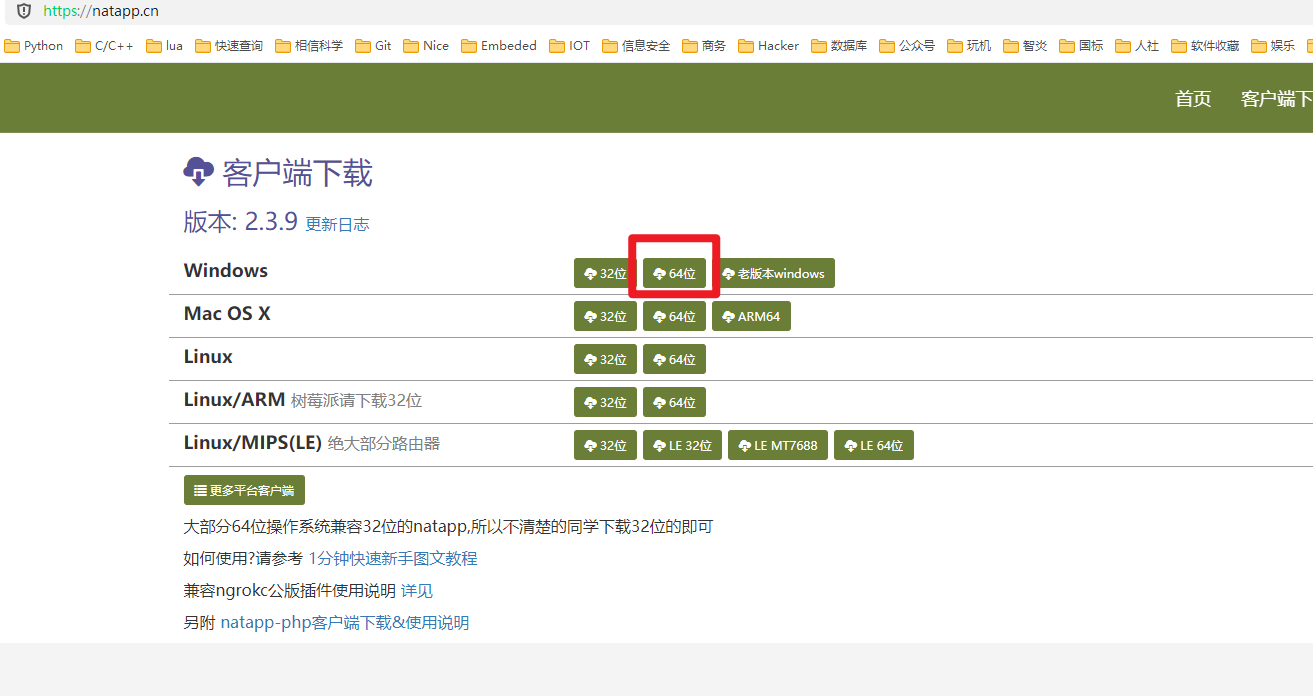Viewport: 1313px width, 696px height.
Task: Click the 版本: 2.3.9 version text
Action: click(241, 221)
